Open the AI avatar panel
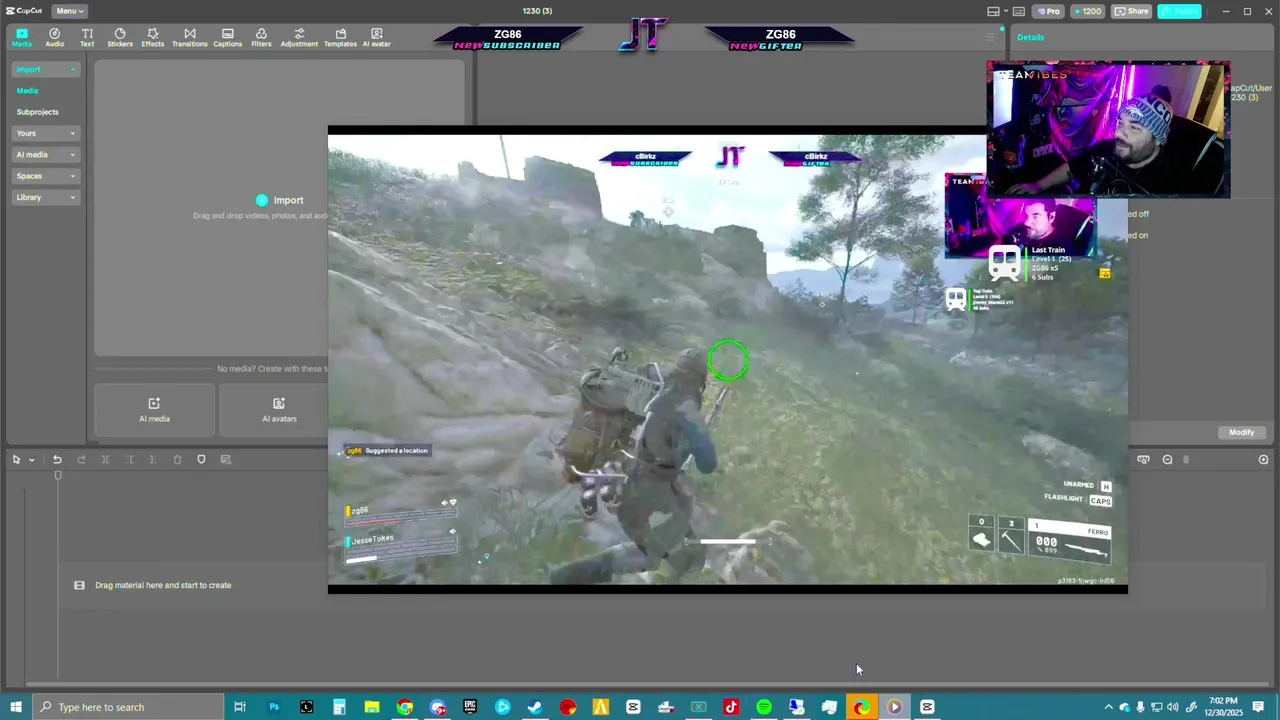The height and width of the screenshot is (720, 1280). (x=376, y=38)
